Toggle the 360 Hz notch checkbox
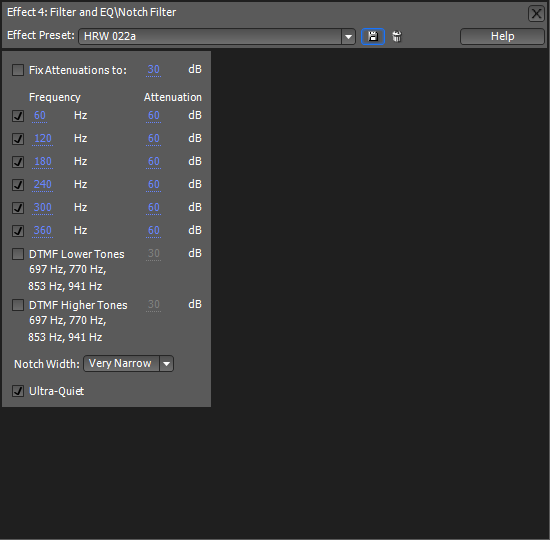Viewport: 550px width, 540px height. pyautogui.click(x=18, y=231)
